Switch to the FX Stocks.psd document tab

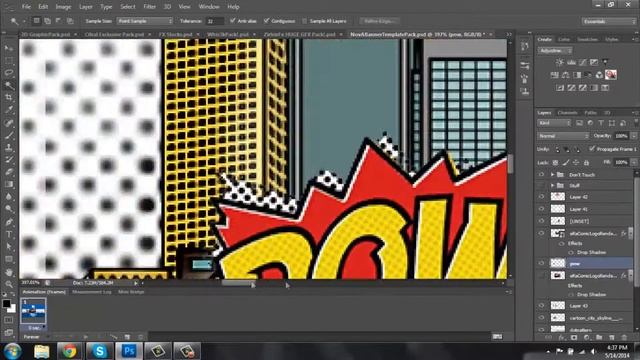(176, 35)
